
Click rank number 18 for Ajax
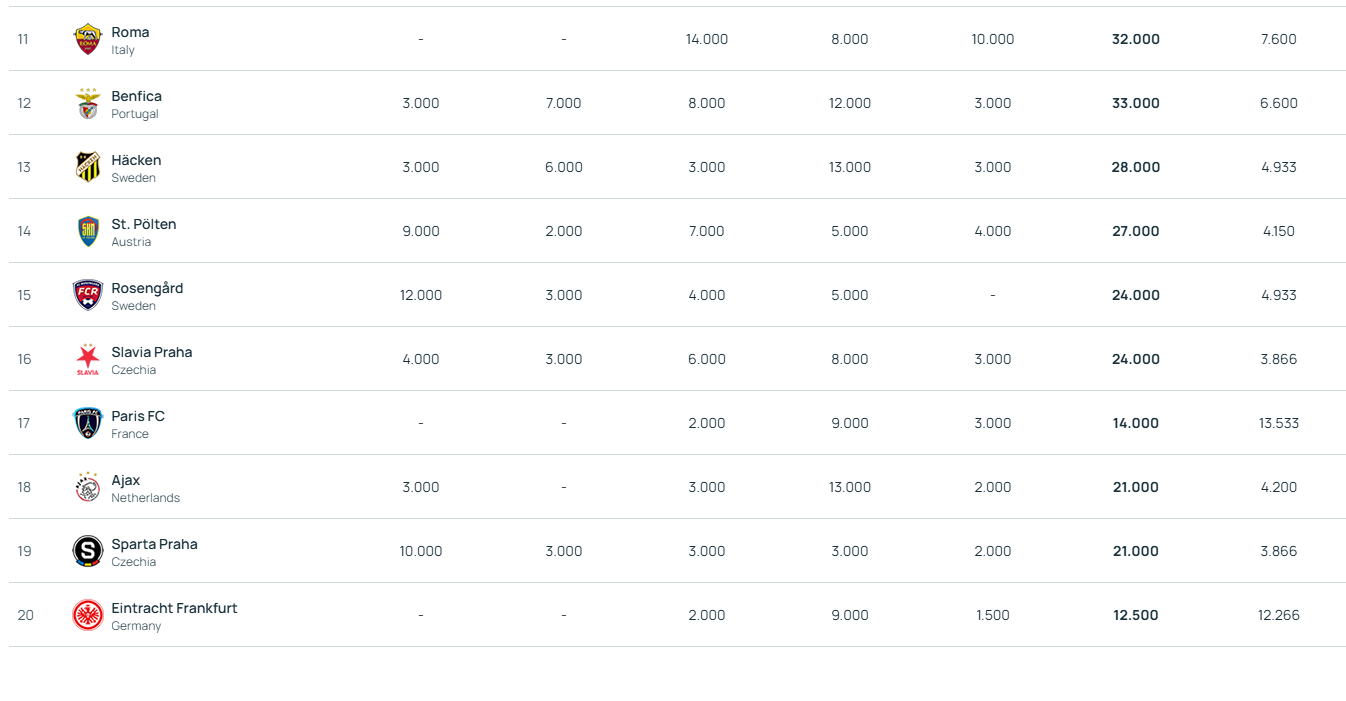tap(24, 487)
